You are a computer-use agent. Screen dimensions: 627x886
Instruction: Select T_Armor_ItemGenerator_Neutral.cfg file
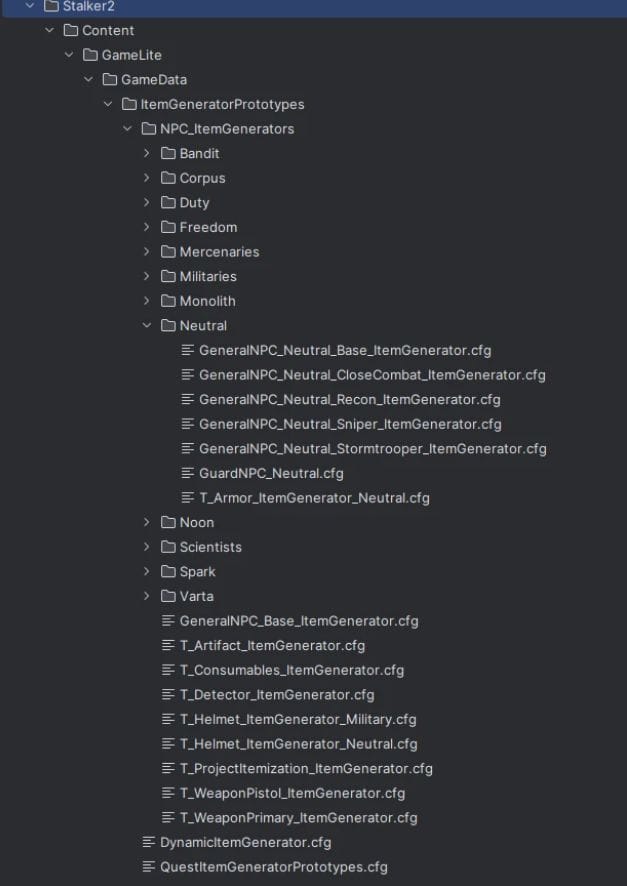(x=314, y=498)
